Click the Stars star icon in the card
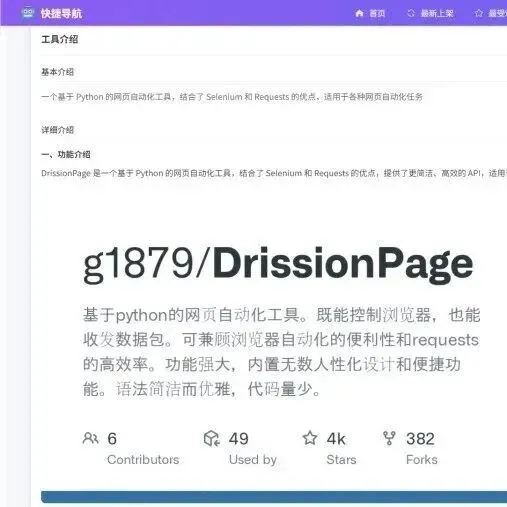This screenshot has height=507, width=507. [x=310, y=438]
